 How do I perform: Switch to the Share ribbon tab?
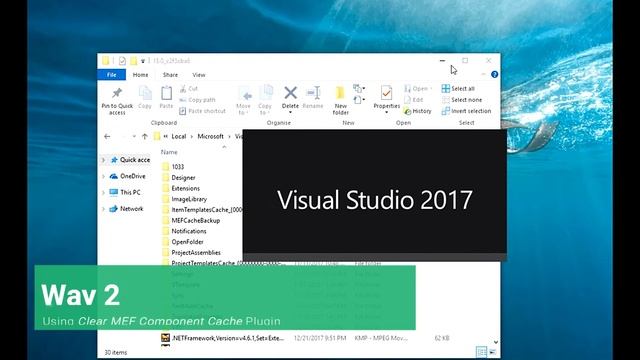tap(170, 75)
